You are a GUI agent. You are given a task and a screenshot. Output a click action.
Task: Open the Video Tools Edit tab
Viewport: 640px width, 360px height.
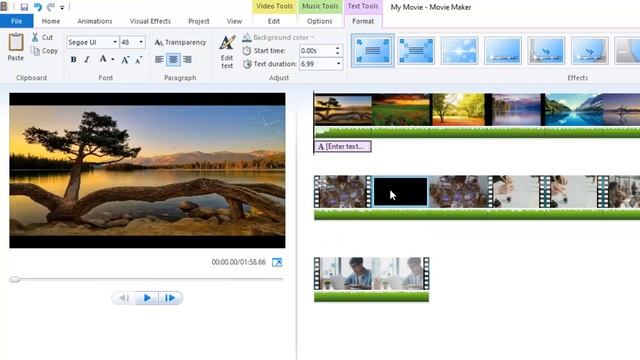[x=274, y=21]
